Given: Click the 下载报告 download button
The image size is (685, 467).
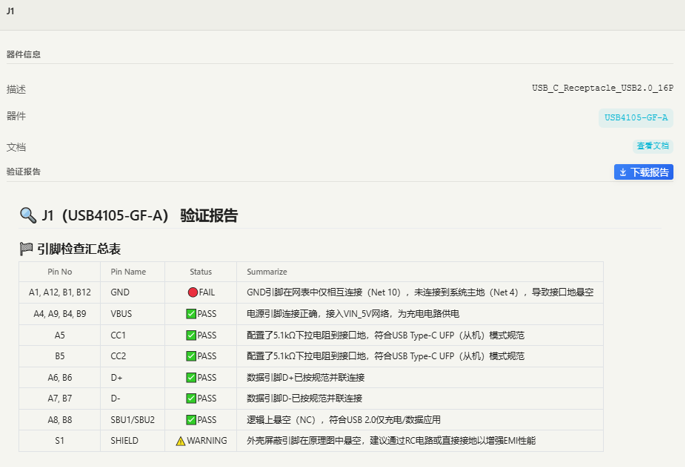Looking at the screenshot, I should click(x=643, y=172).
